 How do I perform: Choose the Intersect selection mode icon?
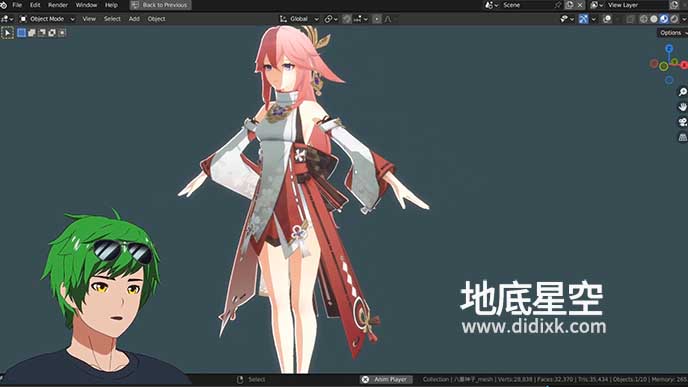(62, 33)
